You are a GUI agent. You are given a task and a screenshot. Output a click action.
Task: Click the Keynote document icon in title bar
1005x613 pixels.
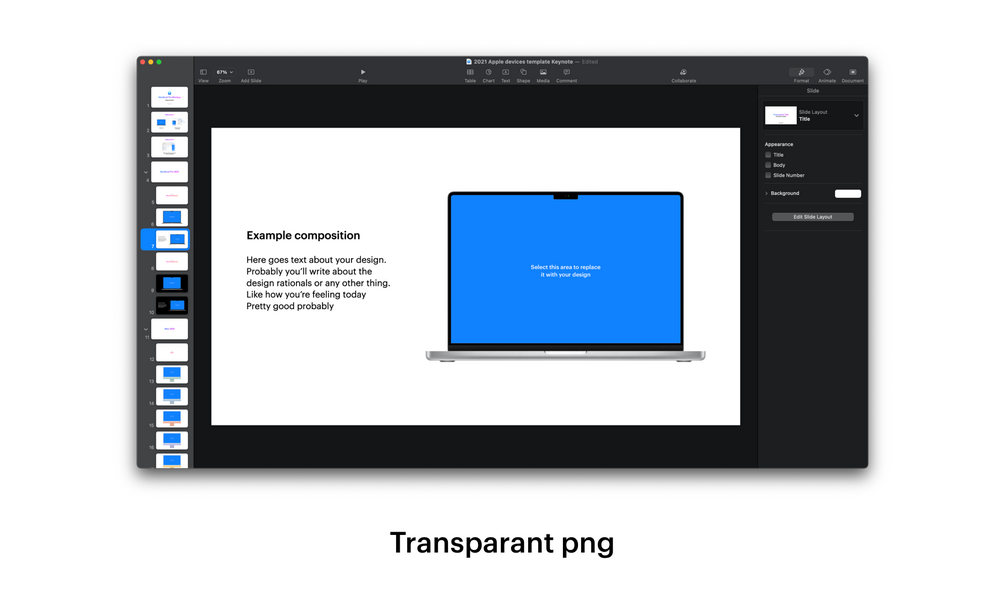coord(469,62)
